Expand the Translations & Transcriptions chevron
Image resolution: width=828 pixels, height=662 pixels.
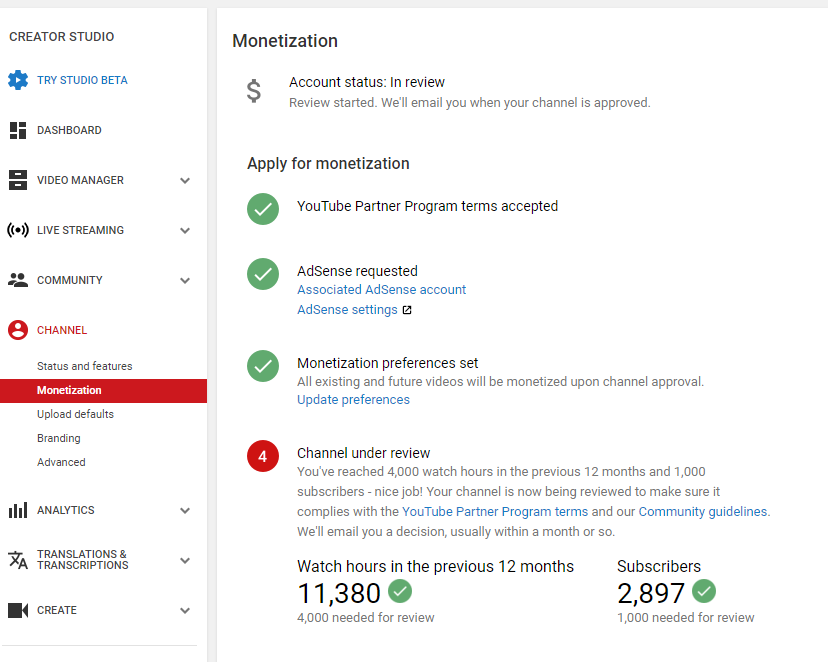pos(185,561)
